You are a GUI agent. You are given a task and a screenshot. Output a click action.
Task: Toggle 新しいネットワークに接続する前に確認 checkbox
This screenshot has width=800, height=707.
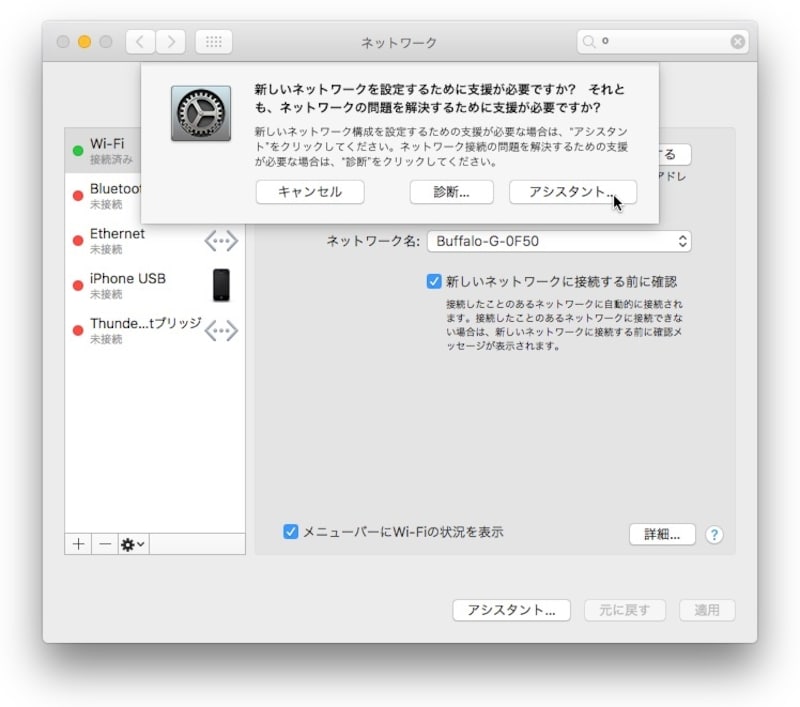[x=434, y=282]
